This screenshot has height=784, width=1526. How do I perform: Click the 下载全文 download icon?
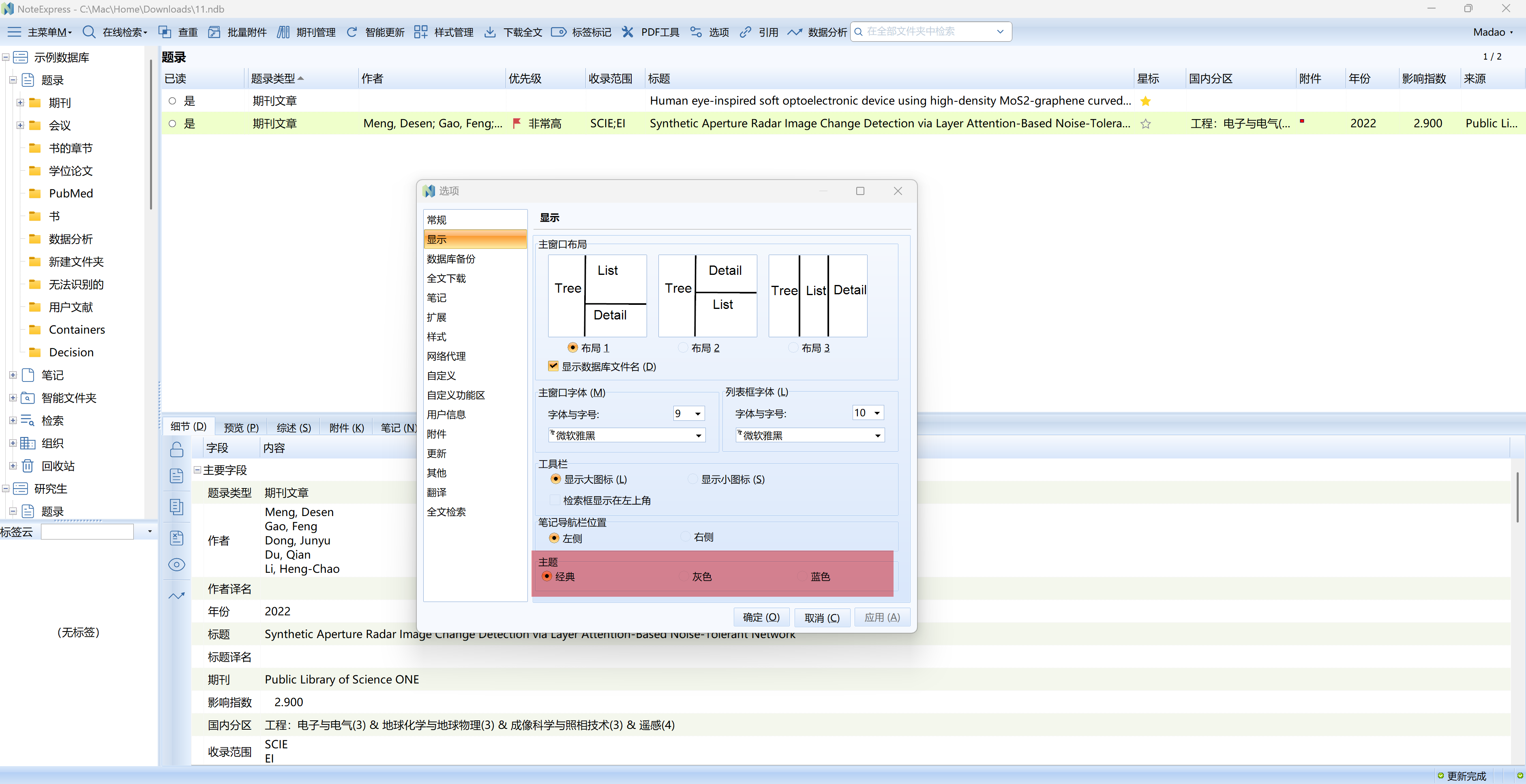(490, 32)
